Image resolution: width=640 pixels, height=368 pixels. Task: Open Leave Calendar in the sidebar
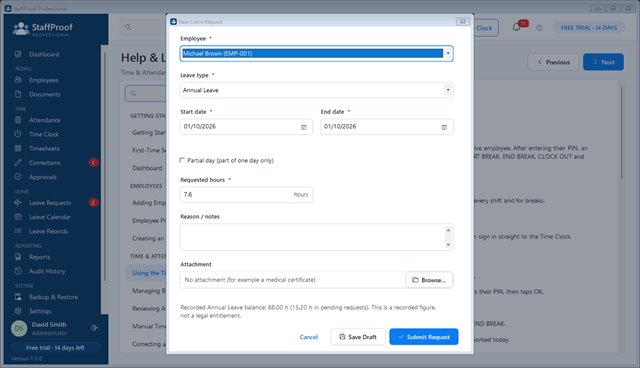click(x=49, y=217)
